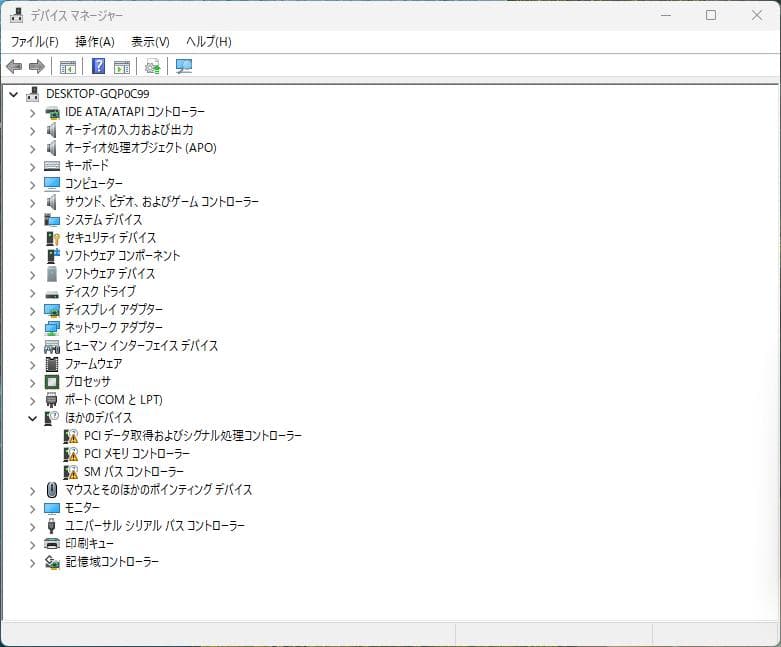Select the 記憶域コントローラー label
Screen dimensions: 781x647
(112, 561)
